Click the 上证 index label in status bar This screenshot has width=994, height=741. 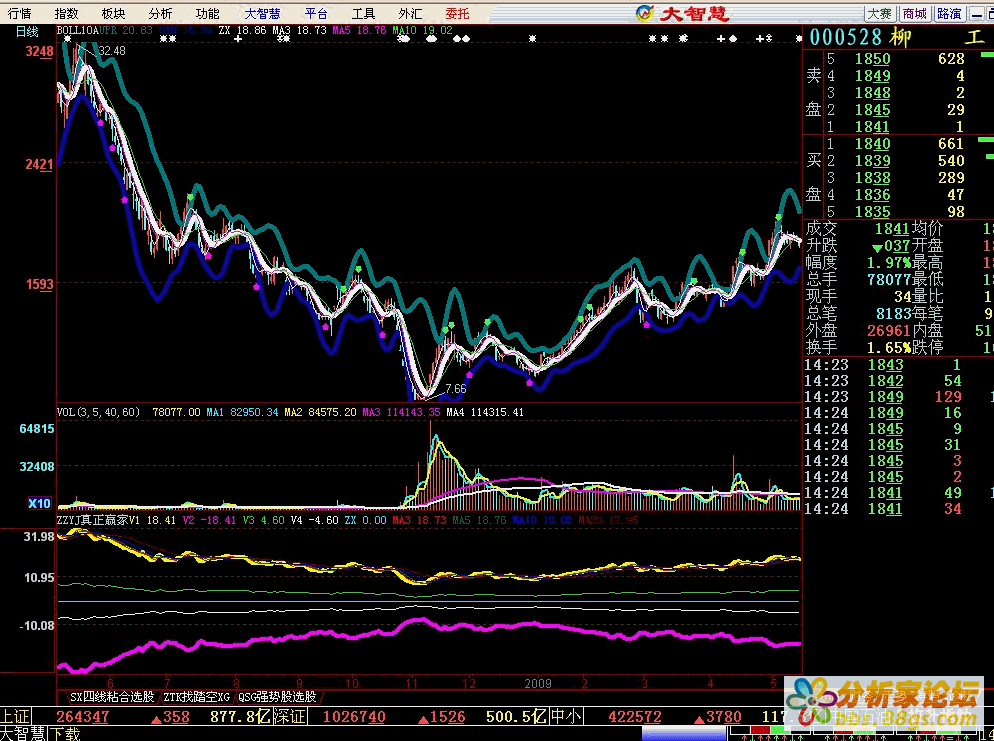coord(15,717)
